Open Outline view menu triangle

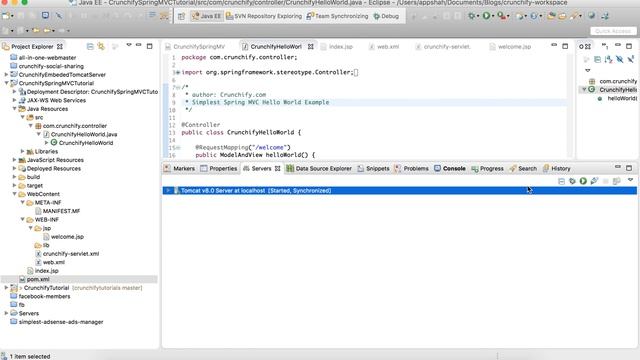tap(588, 70)
